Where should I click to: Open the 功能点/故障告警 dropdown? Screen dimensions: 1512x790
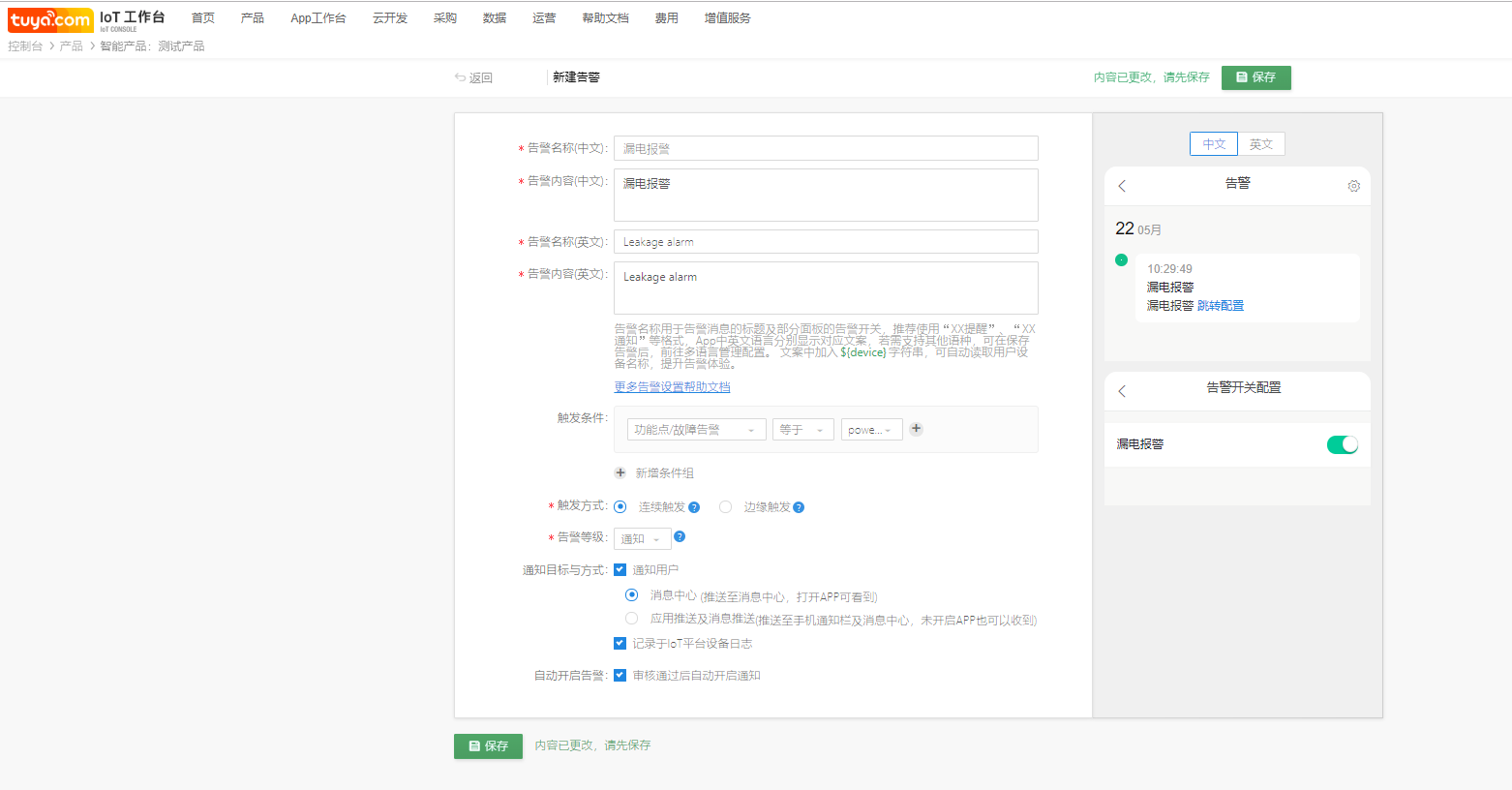point(697,429)
